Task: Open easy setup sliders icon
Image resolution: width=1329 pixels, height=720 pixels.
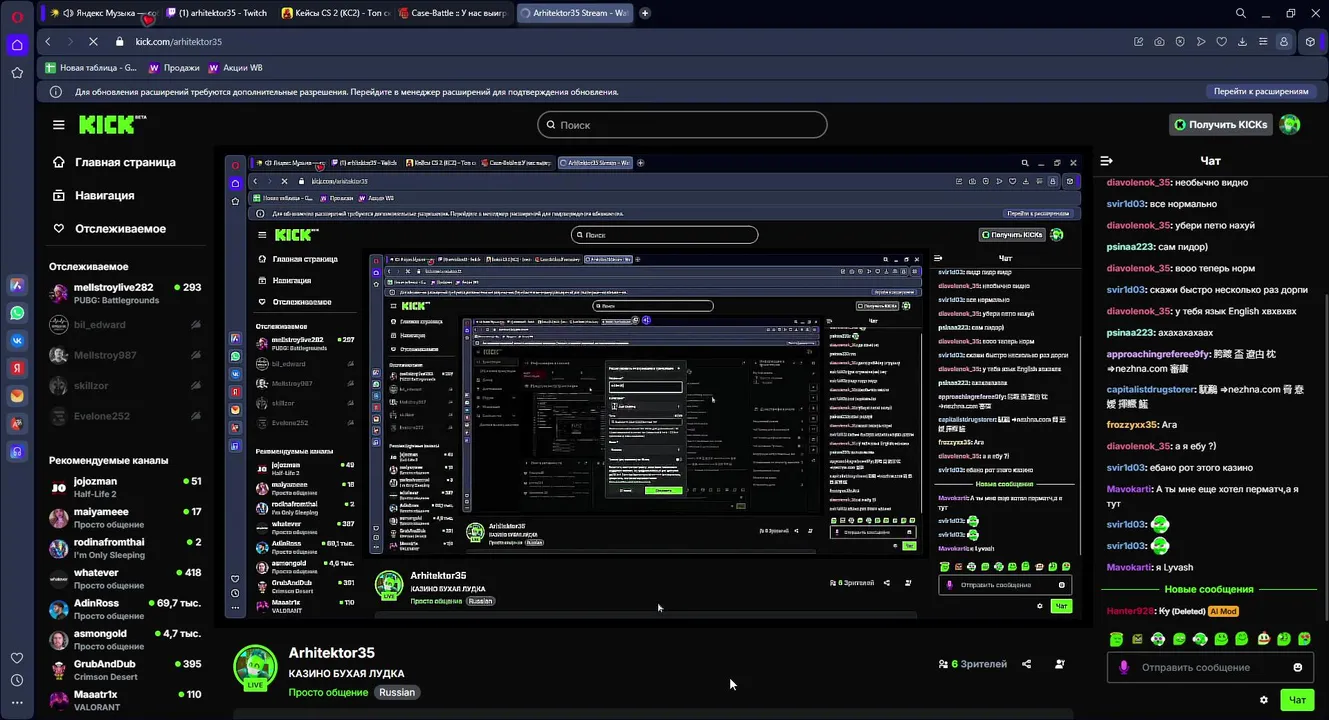Action: 1264,42
